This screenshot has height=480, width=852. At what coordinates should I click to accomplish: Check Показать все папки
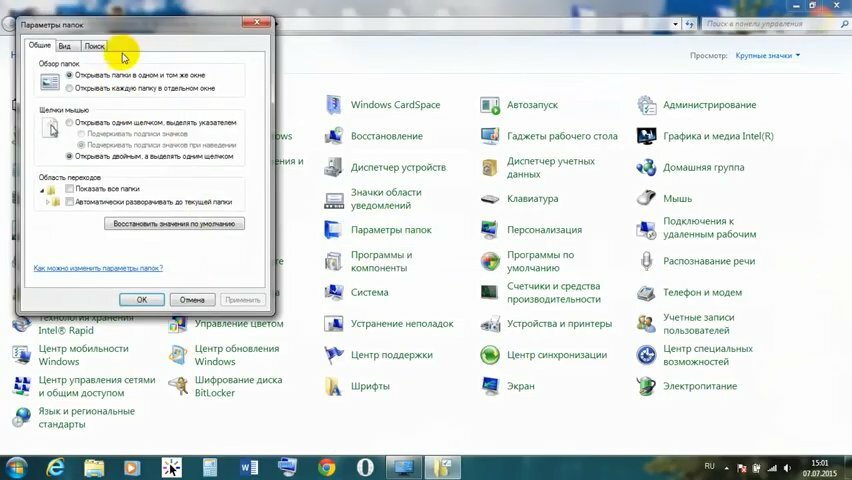pyautogui.click(x=70, y=189)
